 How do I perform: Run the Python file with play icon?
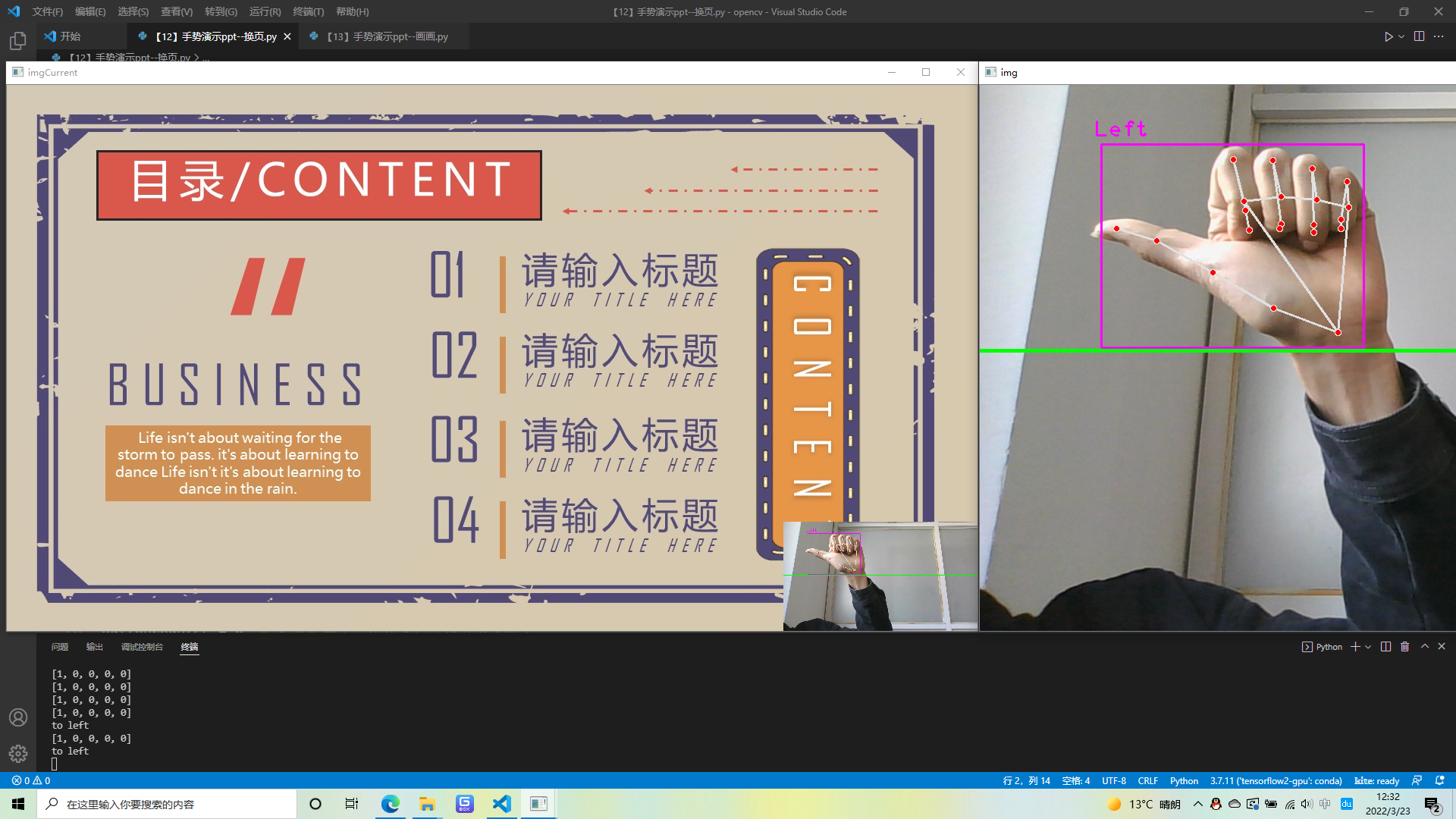(x=1388, y=36)
